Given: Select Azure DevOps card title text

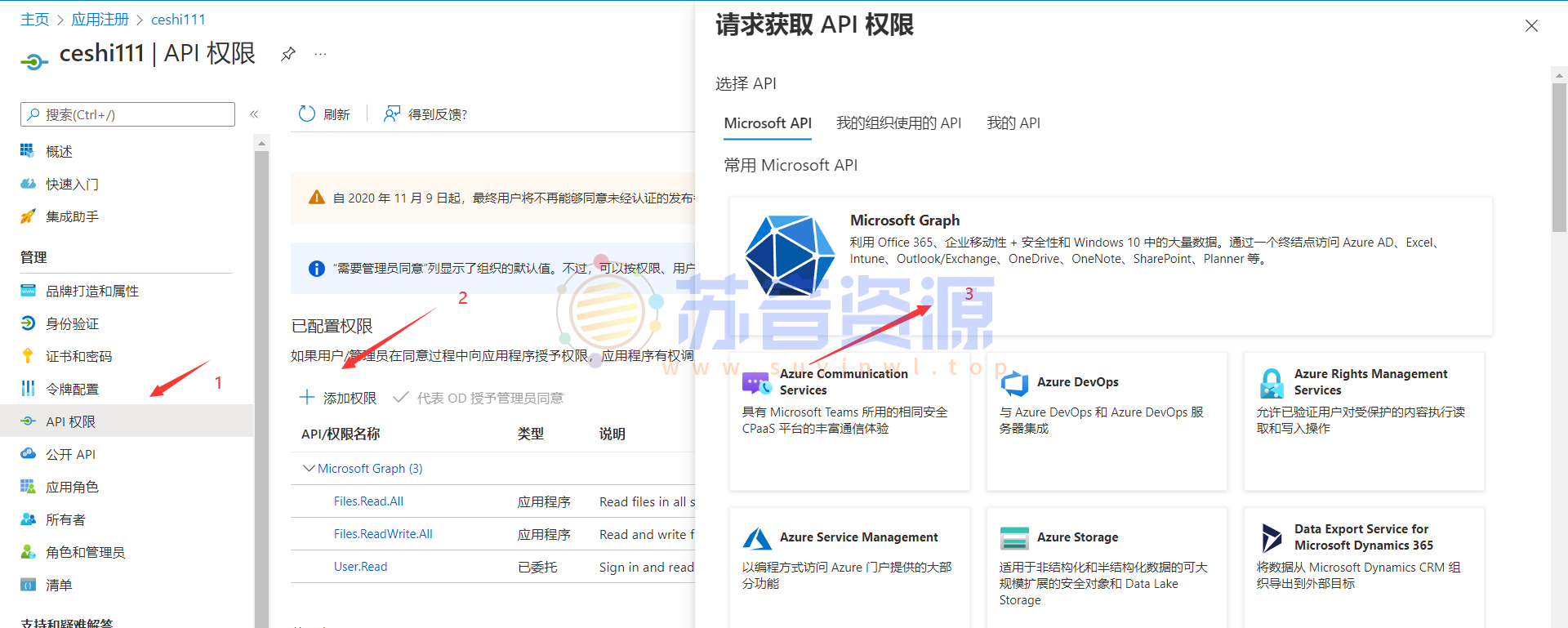Looking at the screenshot, I should point(1077,382).
